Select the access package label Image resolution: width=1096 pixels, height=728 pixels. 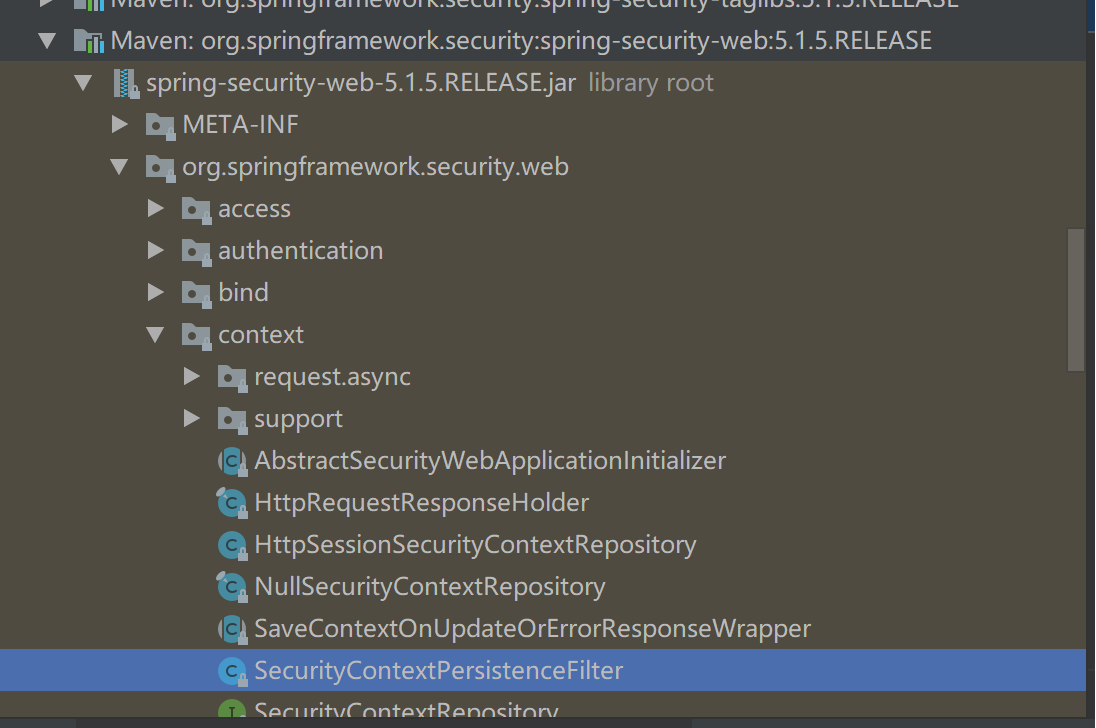254,209
